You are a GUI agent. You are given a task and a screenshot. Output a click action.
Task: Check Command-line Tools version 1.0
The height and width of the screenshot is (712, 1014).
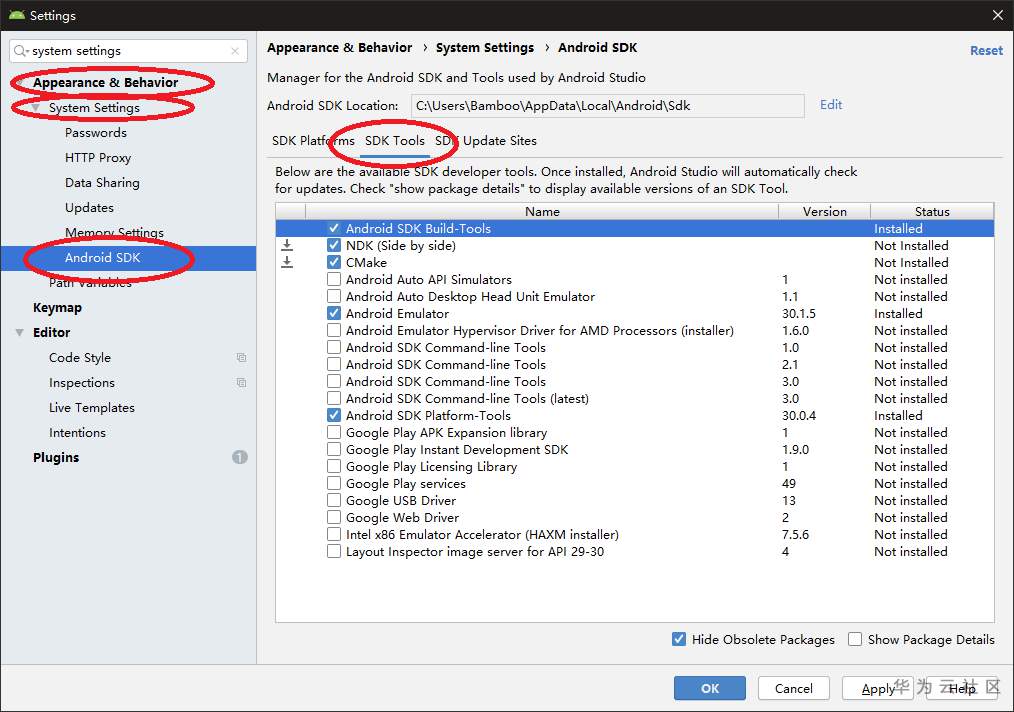click(x=334, y=348)
